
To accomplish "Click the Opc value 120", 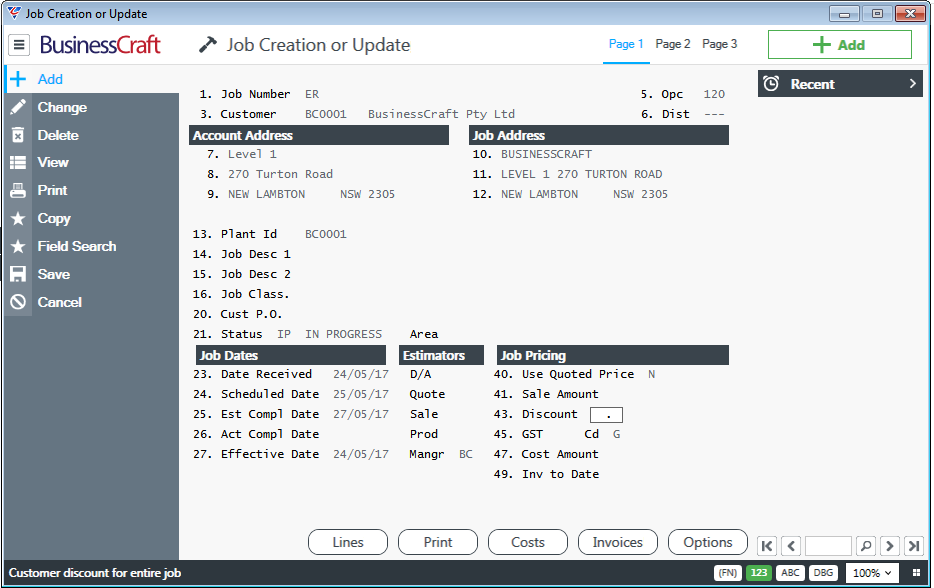I will [714, 94].
